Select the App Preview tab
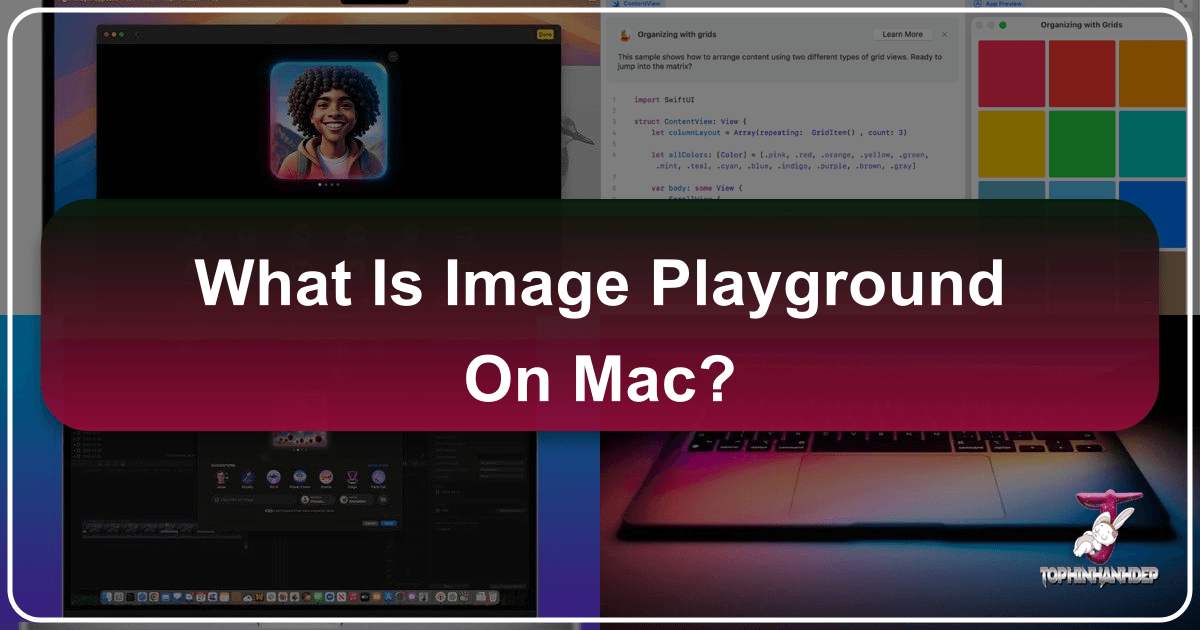 (x=1000, y=4)
